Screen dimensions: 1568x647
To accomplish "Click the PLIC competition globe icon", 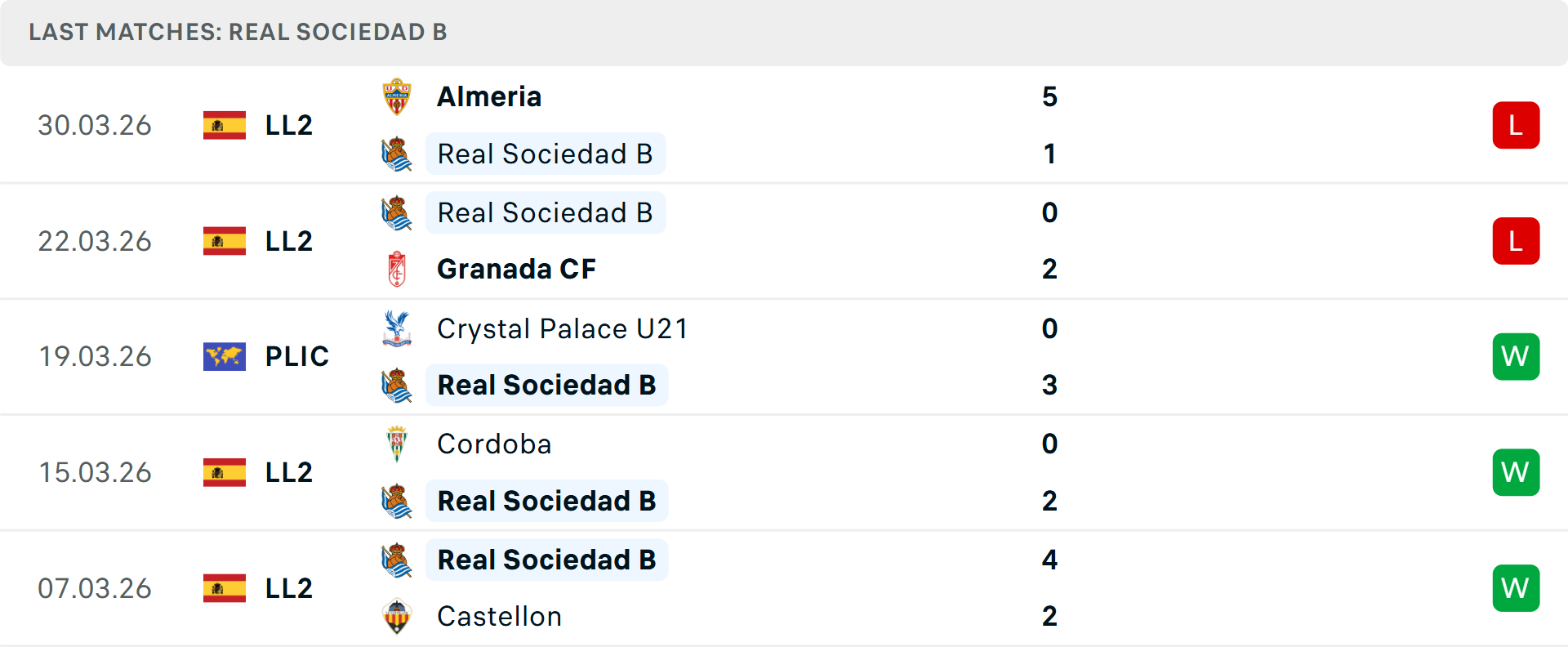I will point(224,356).
